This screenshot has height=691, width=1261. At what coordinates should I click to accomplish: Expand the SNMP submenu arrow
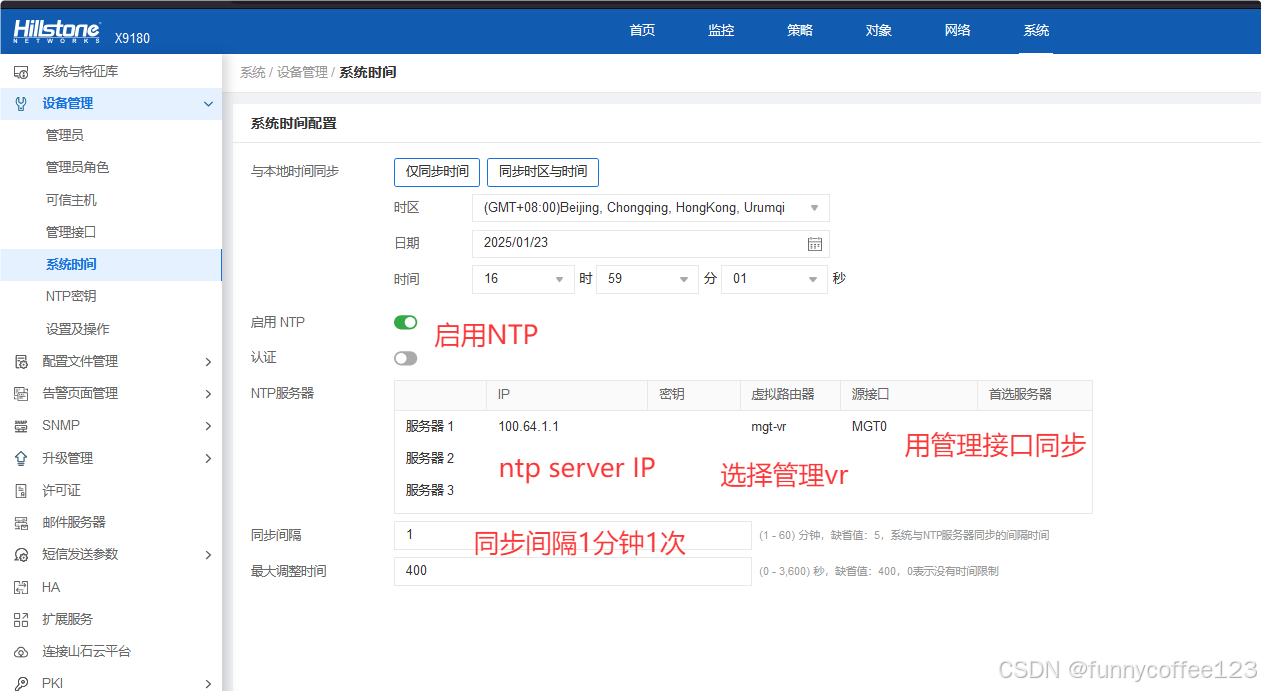click(x=208, y=426)
